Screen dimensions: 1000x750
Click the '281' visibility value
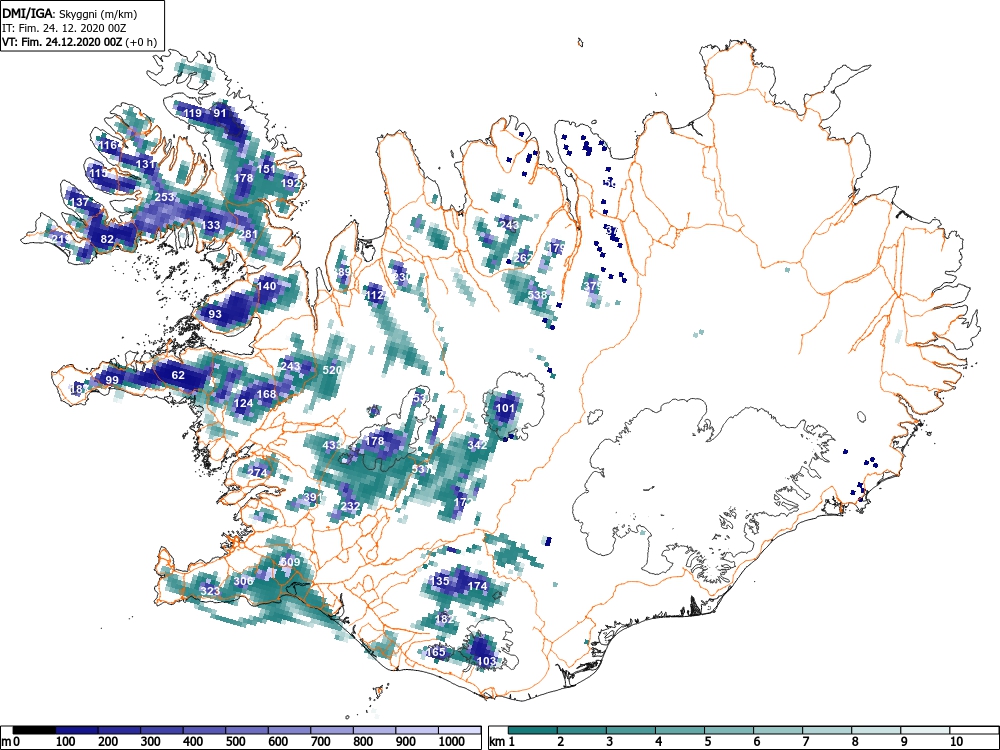[x=248, y=234]
